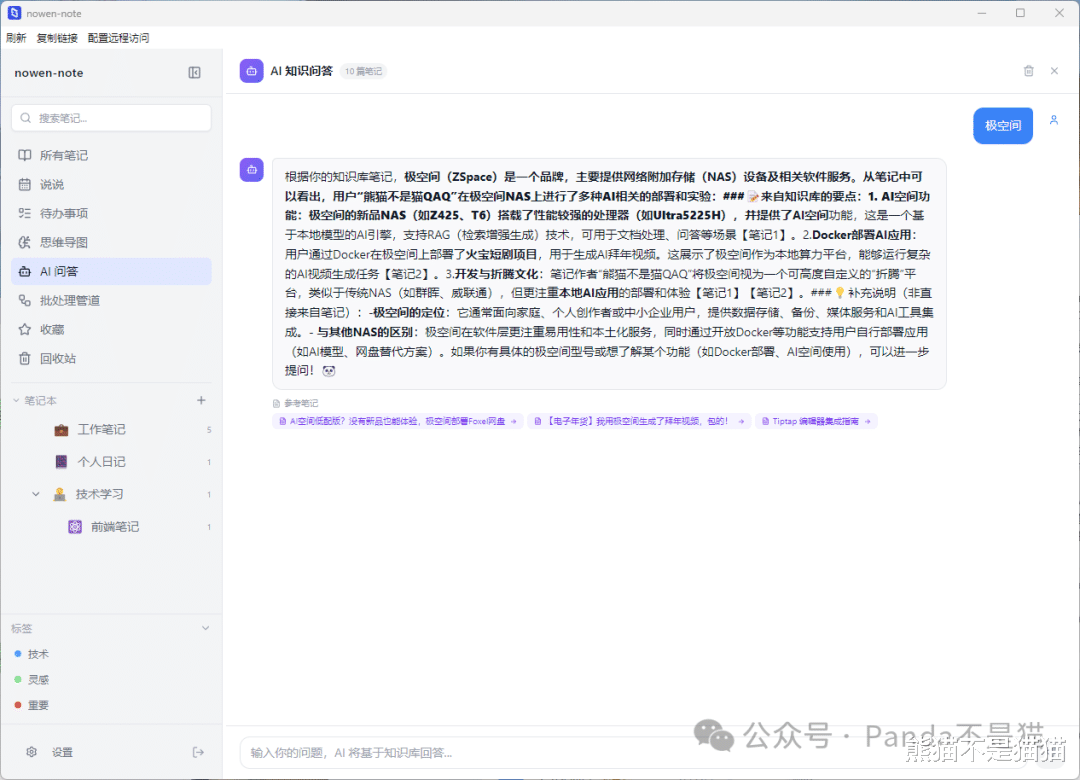Click the 前端笔记 atom icon
The height and width of the screenshot is (780, 1080).
point(75,526)
